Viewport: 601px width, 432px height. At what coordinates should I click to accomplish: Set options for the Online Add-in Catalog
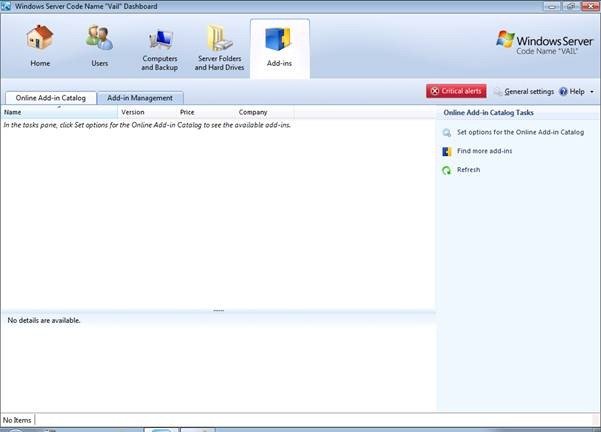pos(520,132)
